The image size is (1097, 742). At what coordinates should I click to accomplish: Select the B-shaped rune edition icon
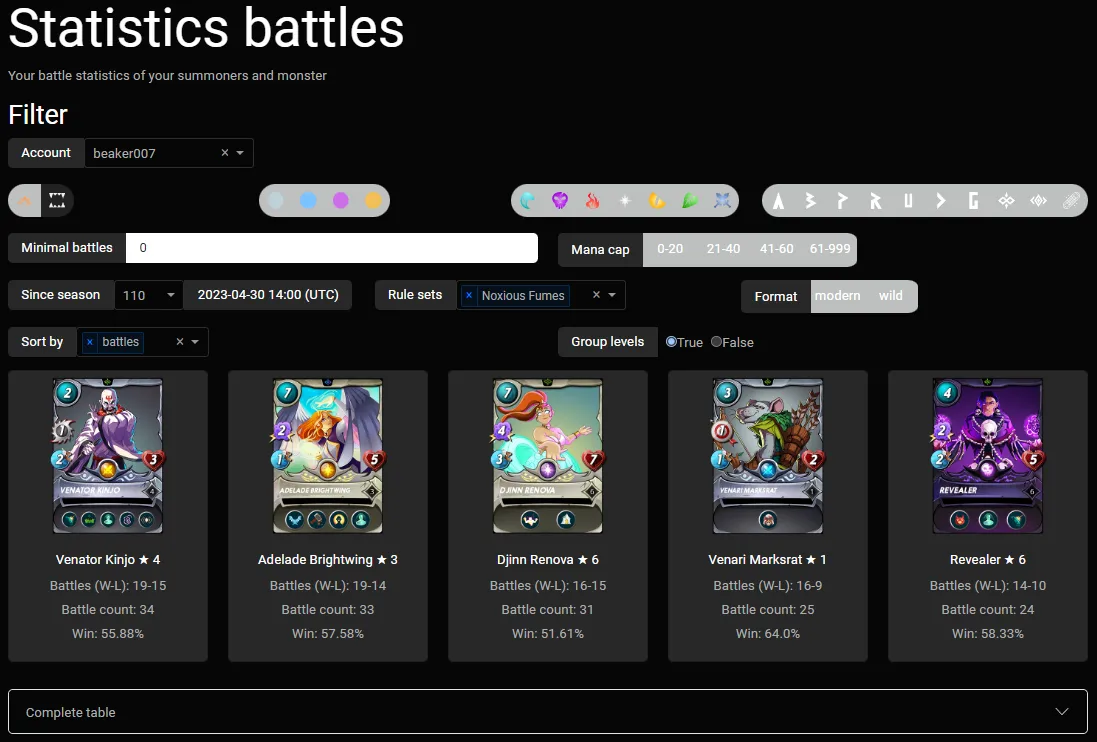tap(810, 201)
